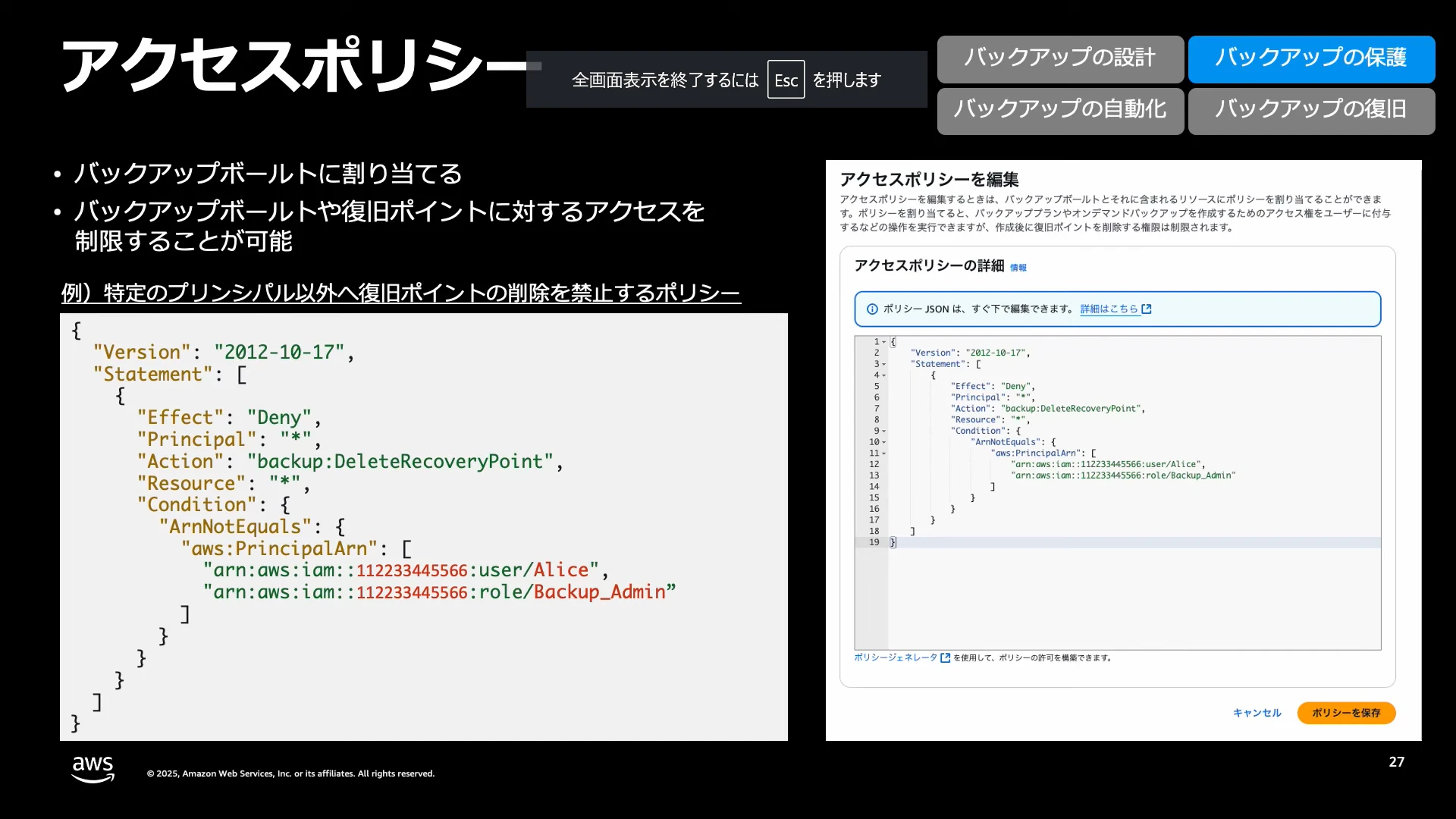Image resolution: width=1456 pixels, height=819 pixels.
Task: Collapse code fold arrow at line 1
Action: 884,342
